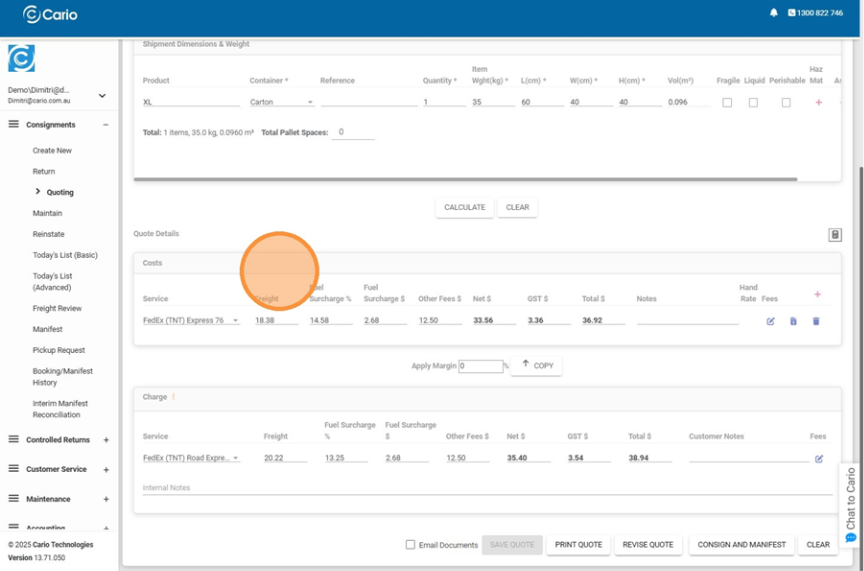The image size is (864, 571).
Task: Delete the FedEx cost row via trash icon
Action: click(816, 321)
